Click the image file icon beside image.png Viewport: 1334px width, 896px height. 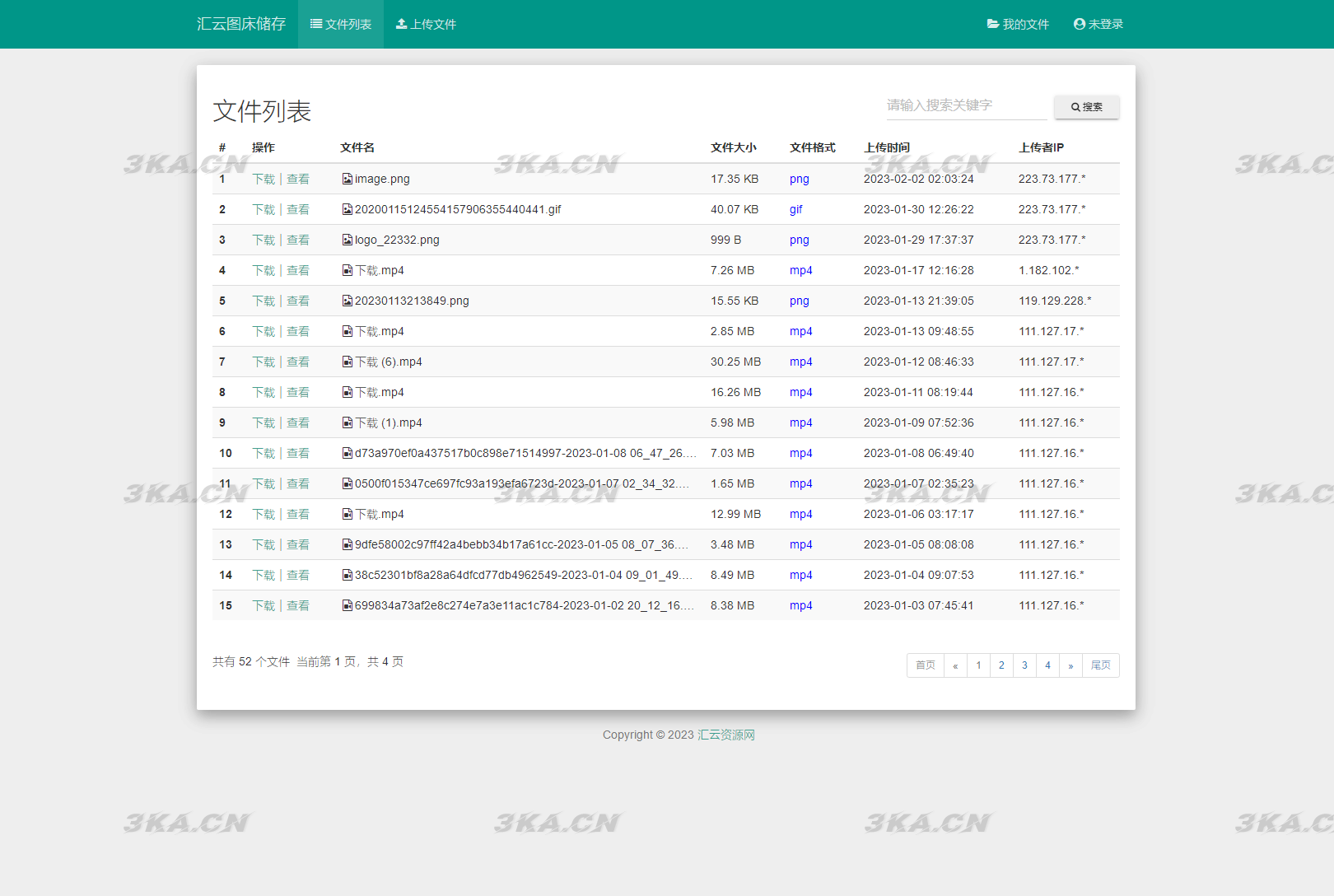coord(347,179)
